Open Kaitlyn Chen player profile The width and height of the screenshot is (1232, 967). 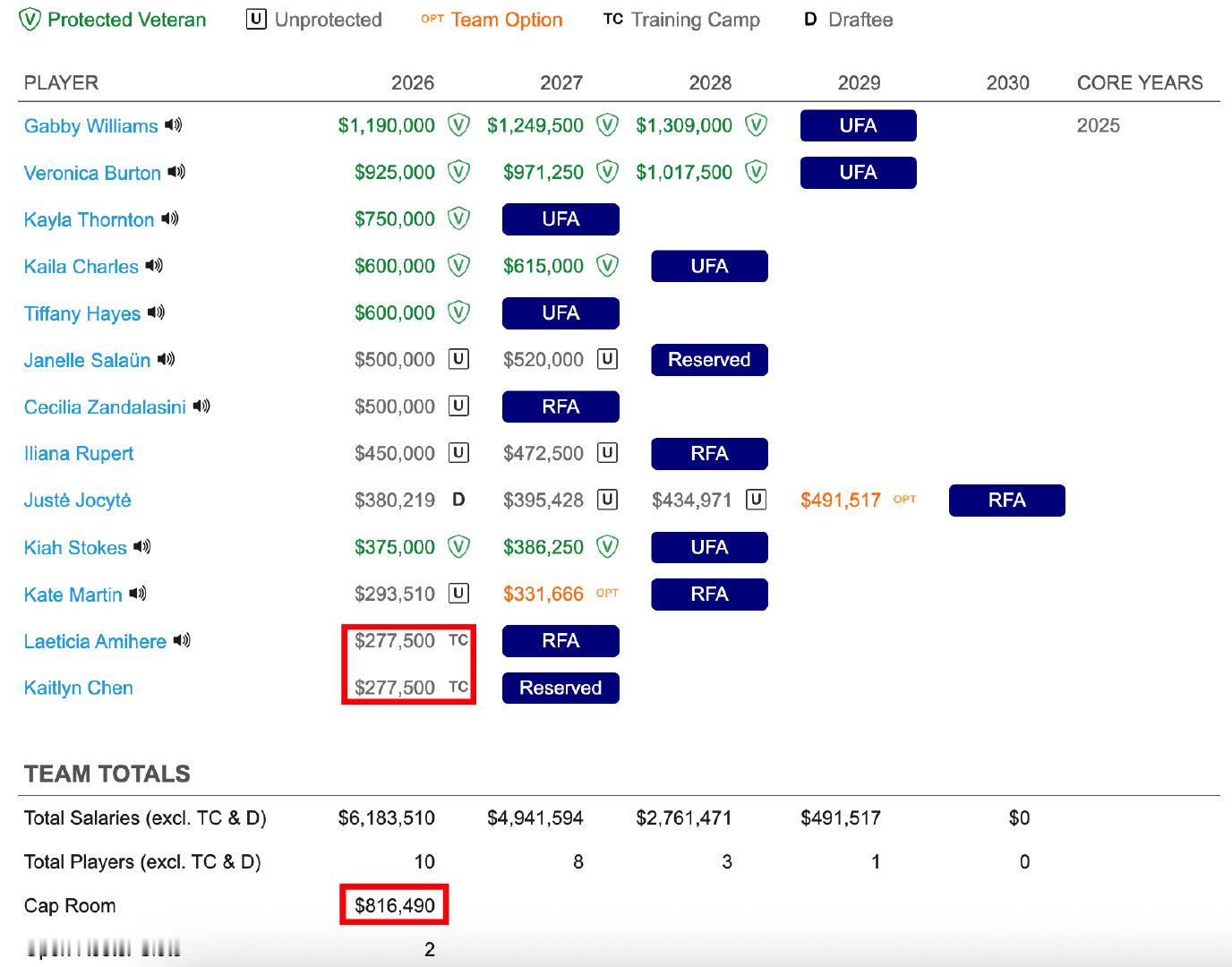tap(79, 688)
